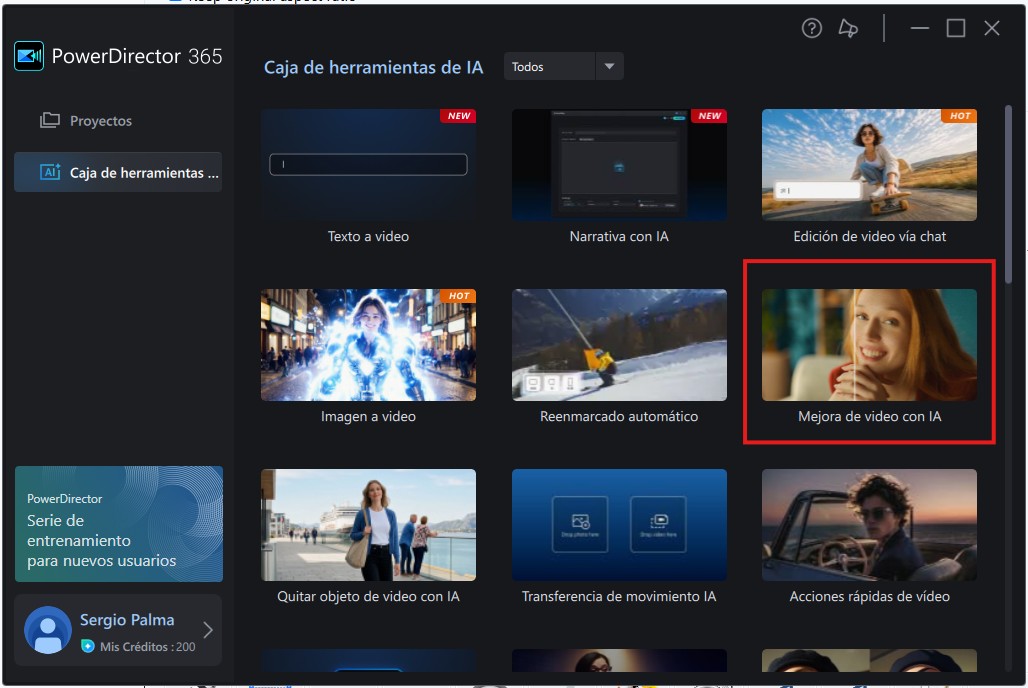Open the Texto a video tool thumbnail

[368, 165]
